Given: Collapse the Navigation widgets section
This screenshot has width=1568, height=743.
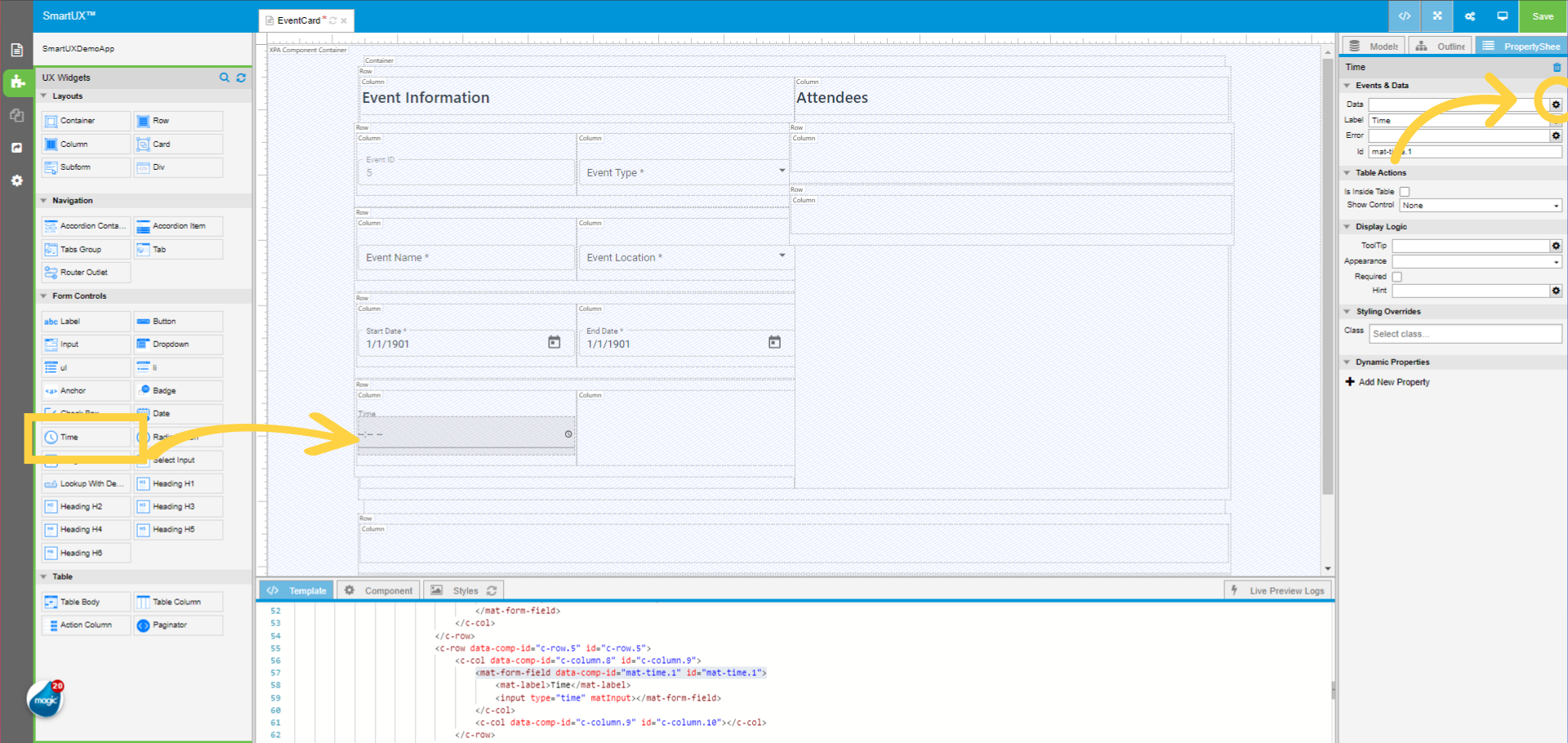Looking at the screenshot, I should pos(44,200).
